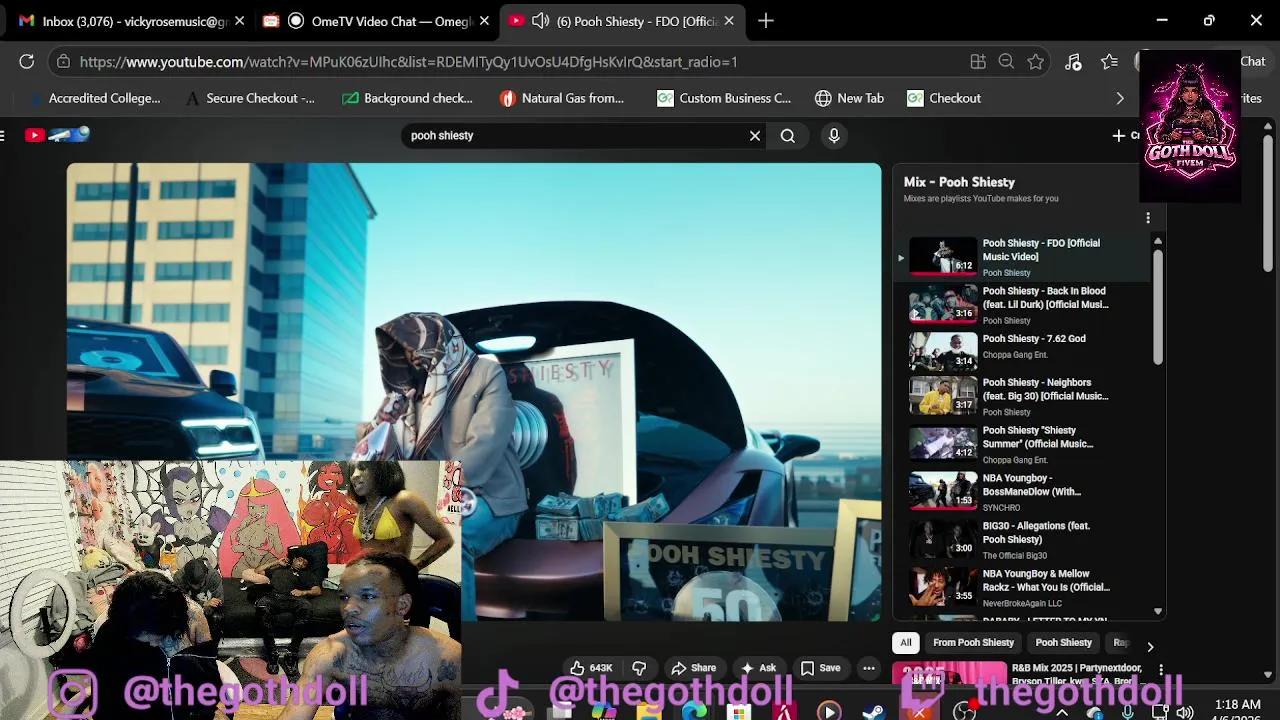Open the Favorites list icon in toolbar

1109,62
